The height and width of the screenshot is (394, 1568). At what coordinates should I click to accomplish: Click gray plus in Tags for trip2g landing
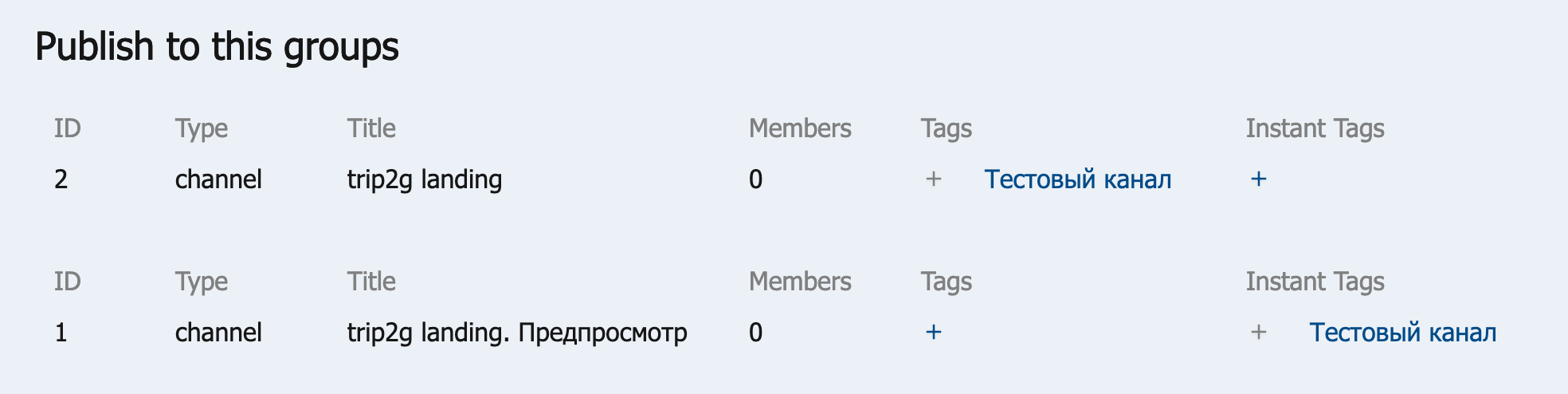pos(933,179)
